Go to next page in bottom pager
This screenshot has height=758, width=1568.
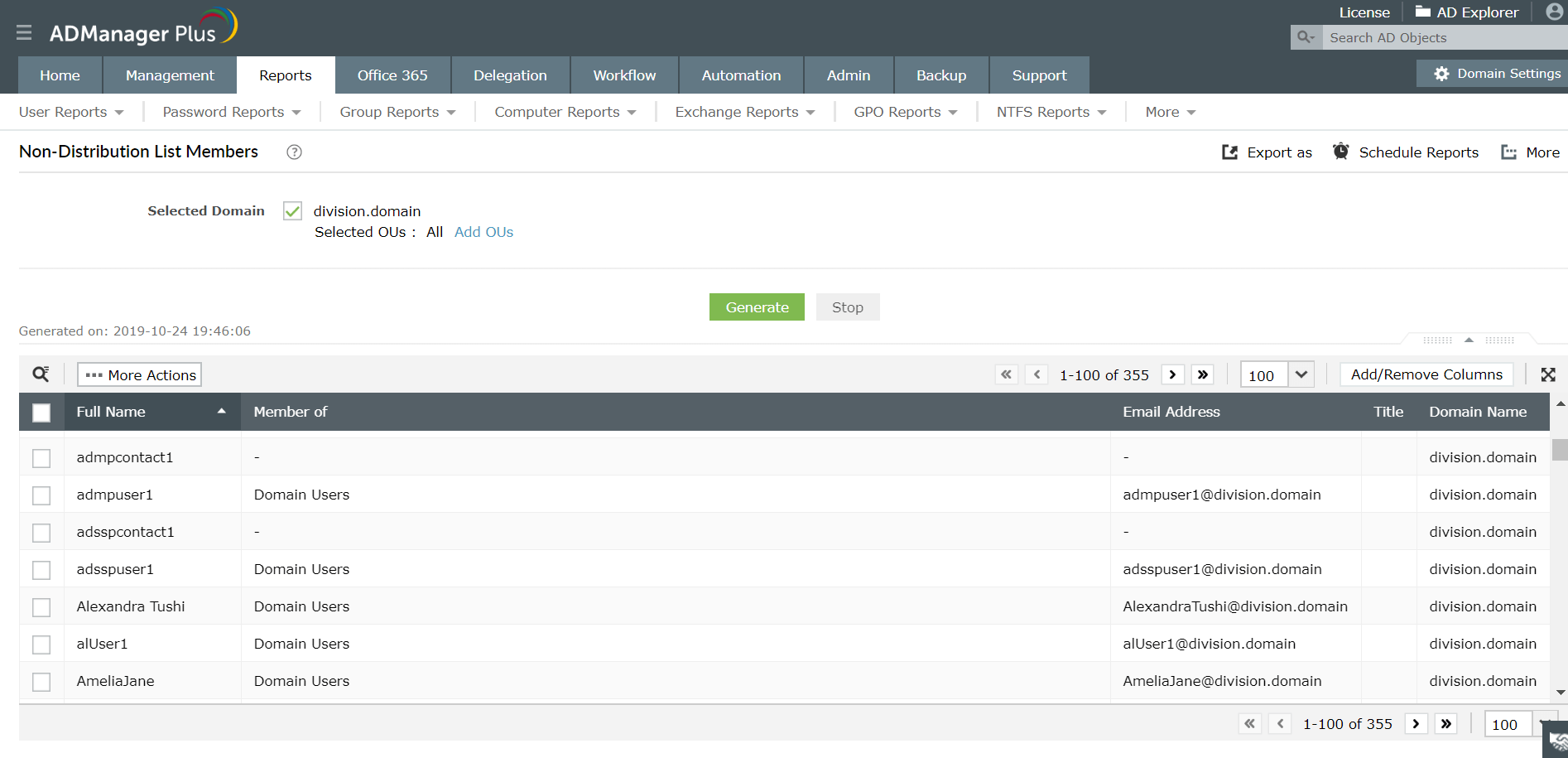click(1416, 723)
